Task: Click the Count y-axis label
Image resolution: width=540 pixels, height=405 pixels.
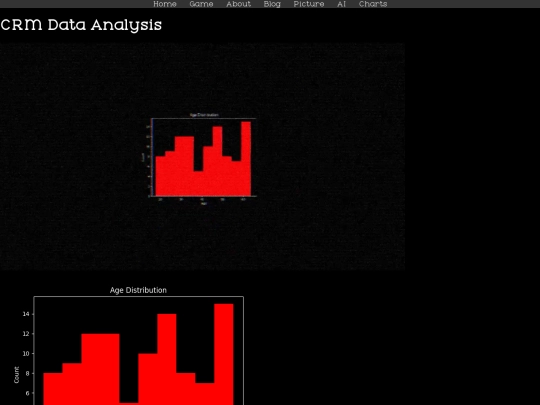Action: click(x=17, y=375)
